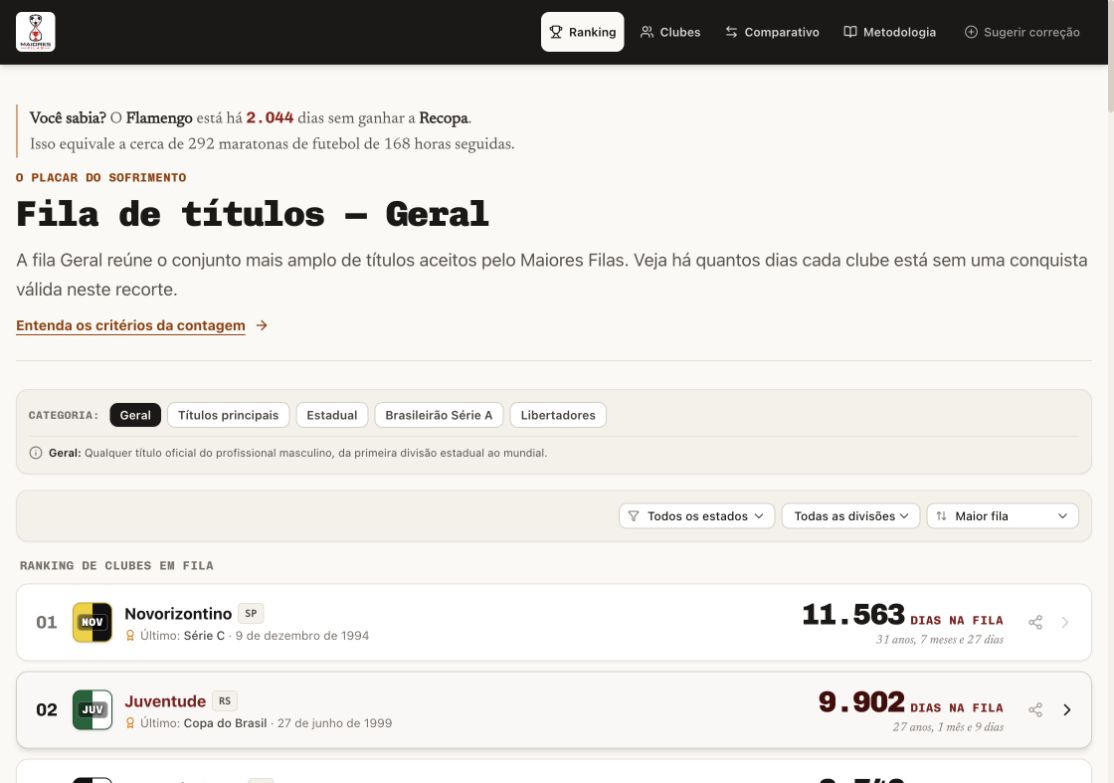1114x783 pixels.
Task: Click the filter funnel icon
Action: click(x=633, y=516)
